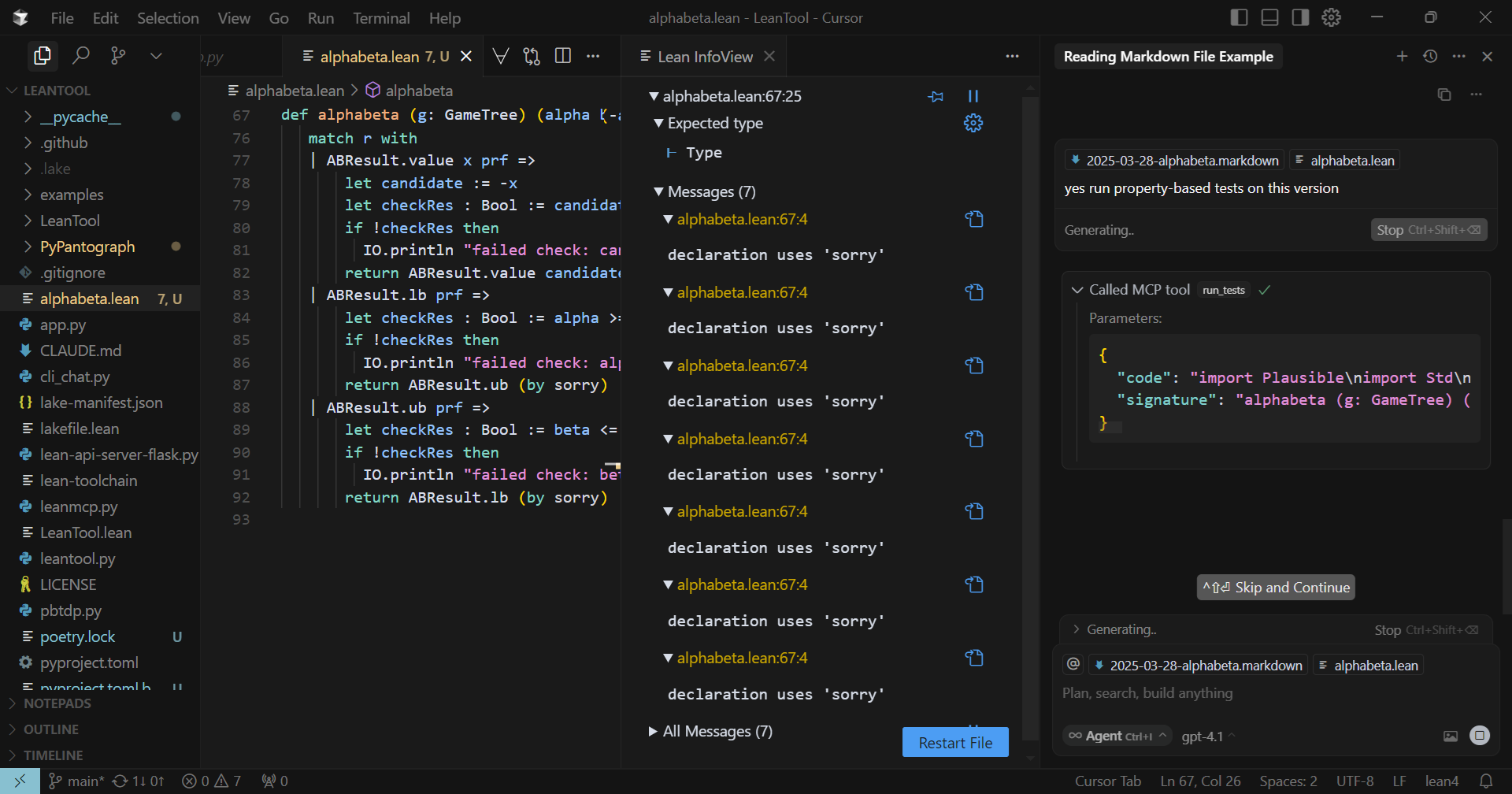Click the InfoView vertical scrollbar
The image size is (1512, 794).
click(1030, 418)
